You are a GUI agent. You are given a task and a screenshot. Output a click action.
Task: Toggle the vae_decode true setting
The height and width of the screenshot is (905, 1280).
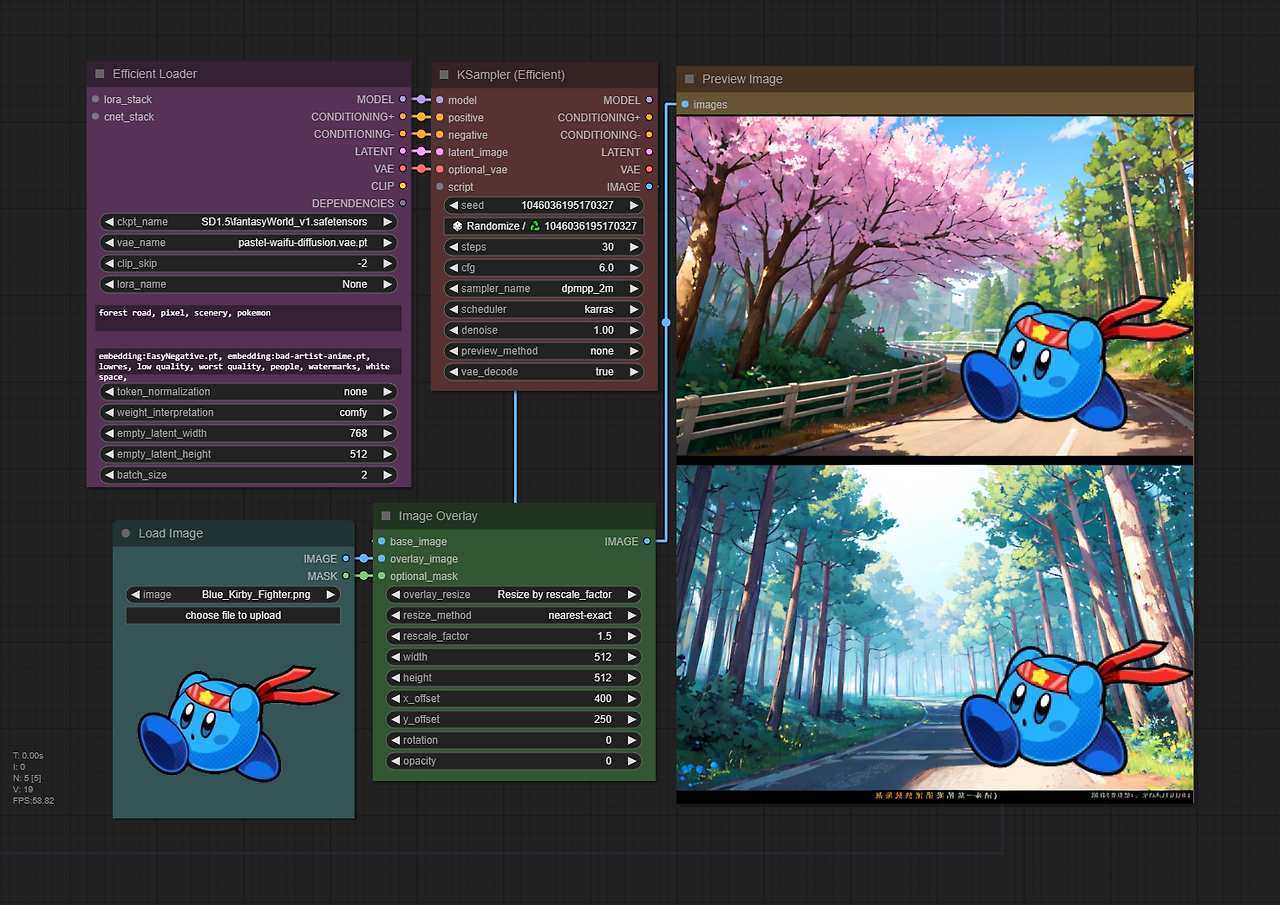tap(544, 372)
